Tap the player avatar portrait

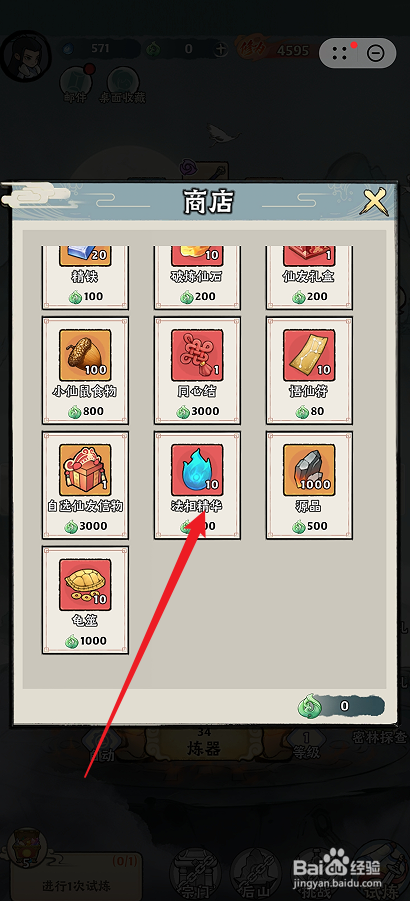pos(26,56)
